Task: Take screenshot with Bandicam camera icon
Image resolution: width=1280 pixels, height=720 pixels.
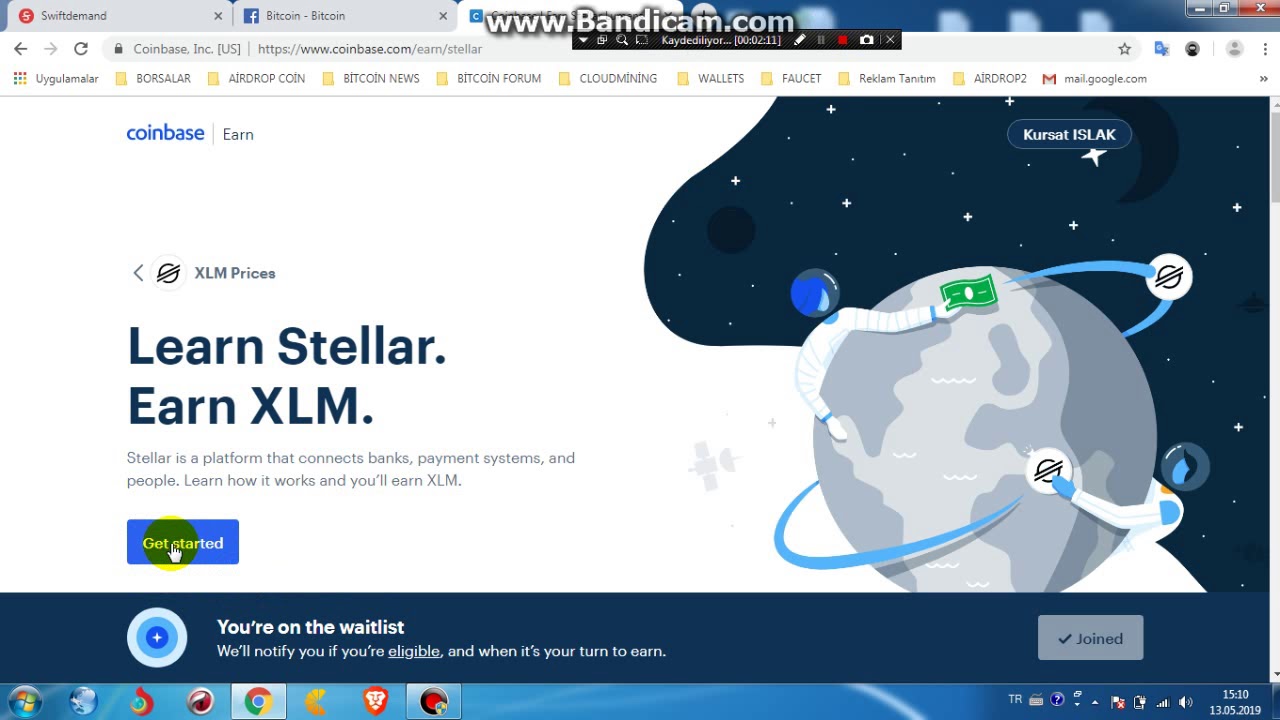Action: tap(866, 40)
